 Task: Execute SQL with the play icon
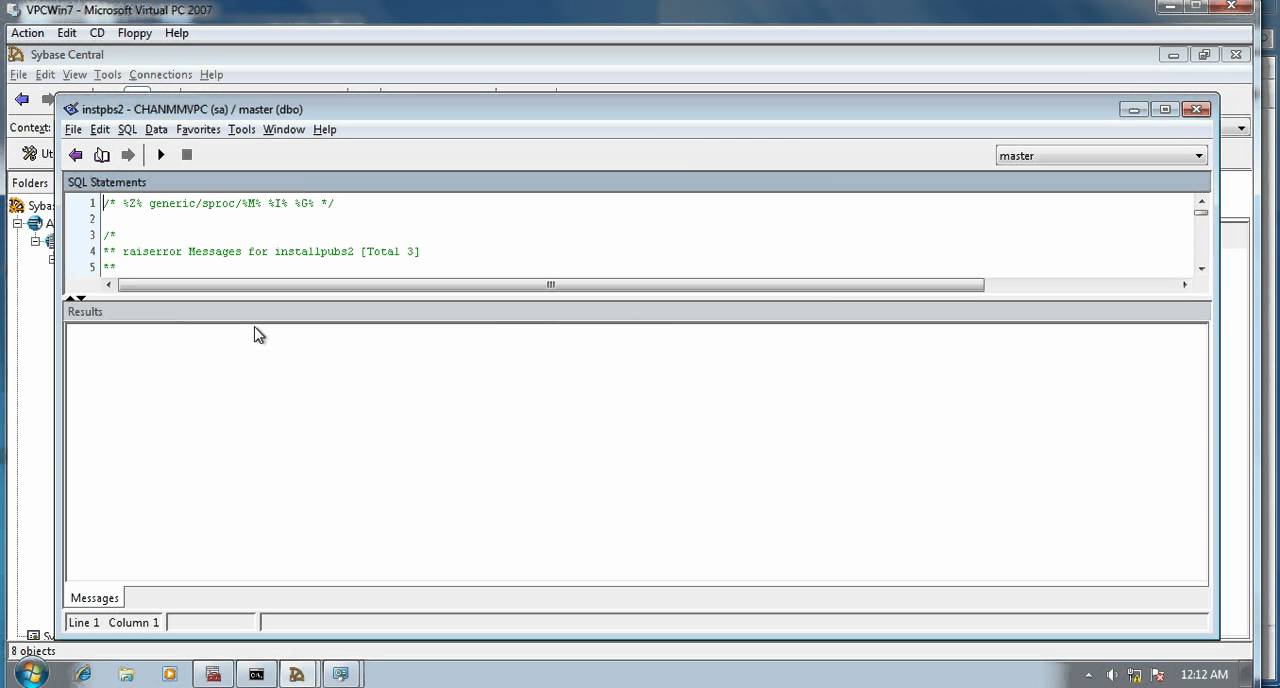[161, 155]
